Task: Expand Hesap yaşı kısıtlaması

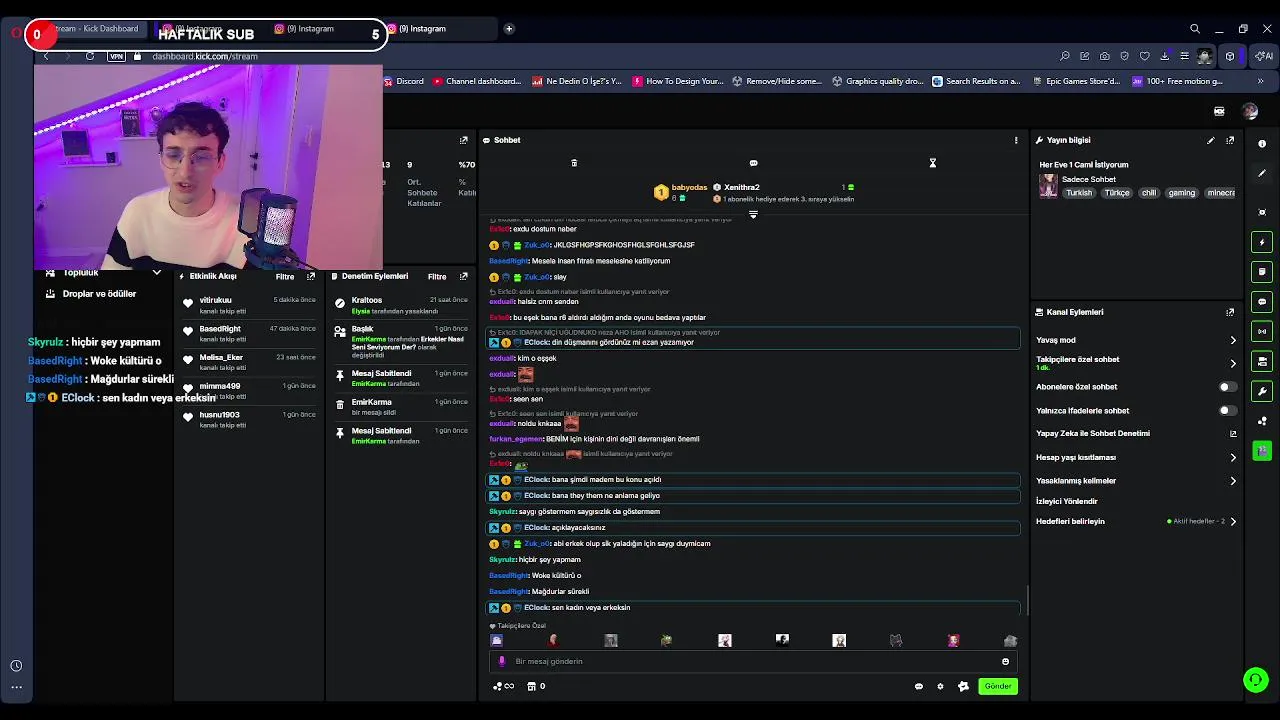Action: pos(1232,457)
